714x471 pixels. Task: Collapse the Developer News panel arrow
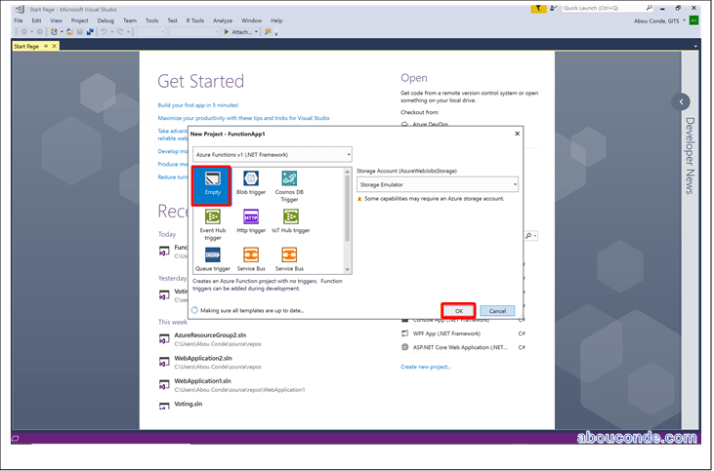682,101
